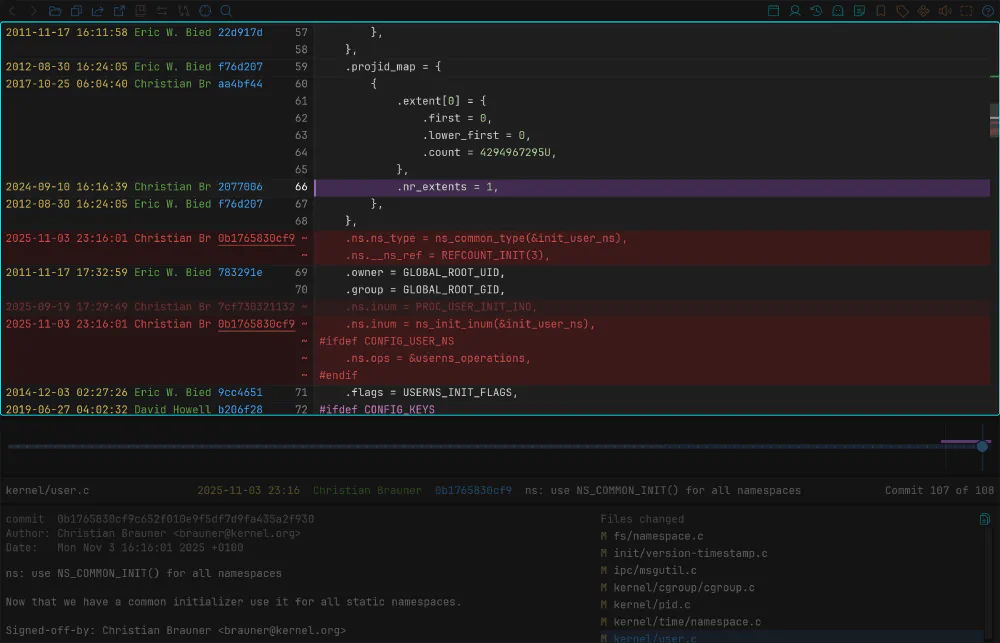1000x643 pixels.
Task: Go forward with the right arrow icon
Action: [x=33, y=11]
